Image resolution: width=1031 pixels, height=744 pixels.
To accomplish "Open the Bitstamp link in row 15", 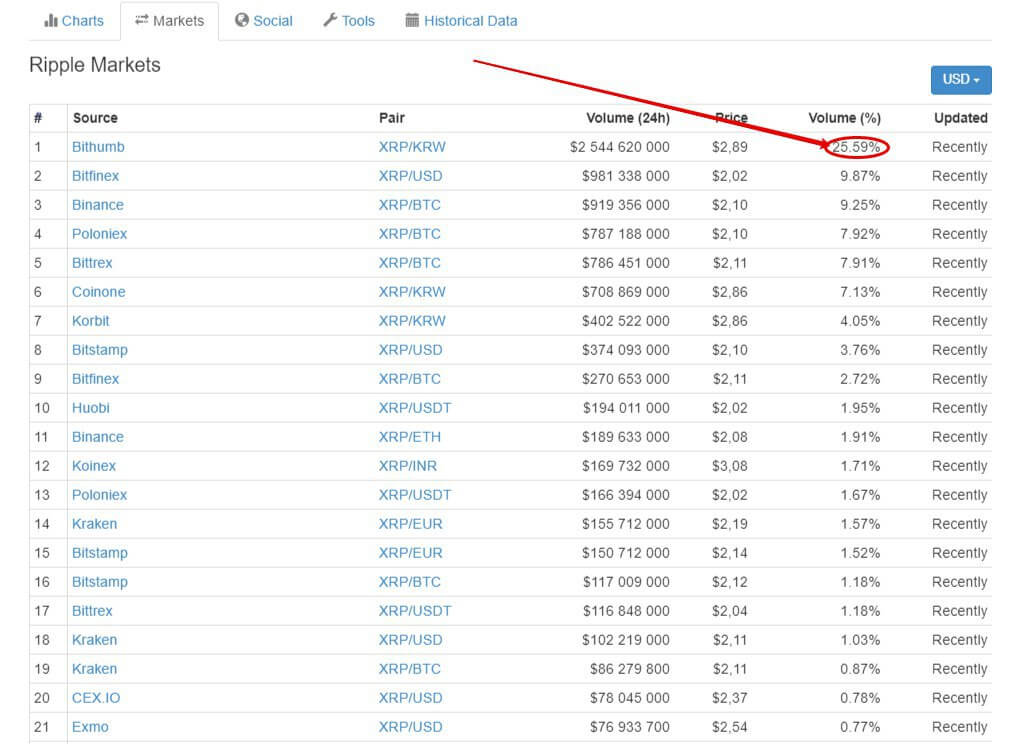I will click(100, 553).
